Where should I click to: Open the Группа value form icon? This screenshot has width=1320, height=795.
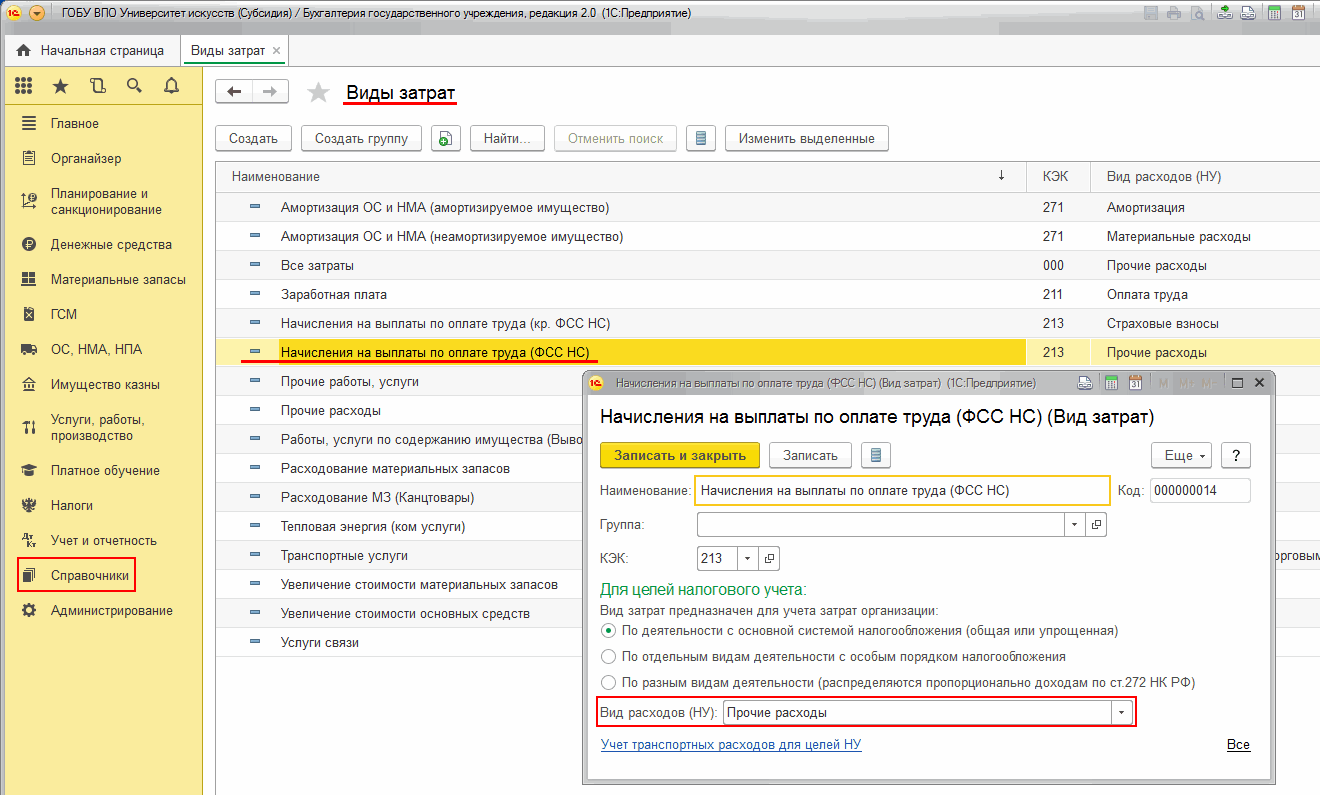point(1096,524)
